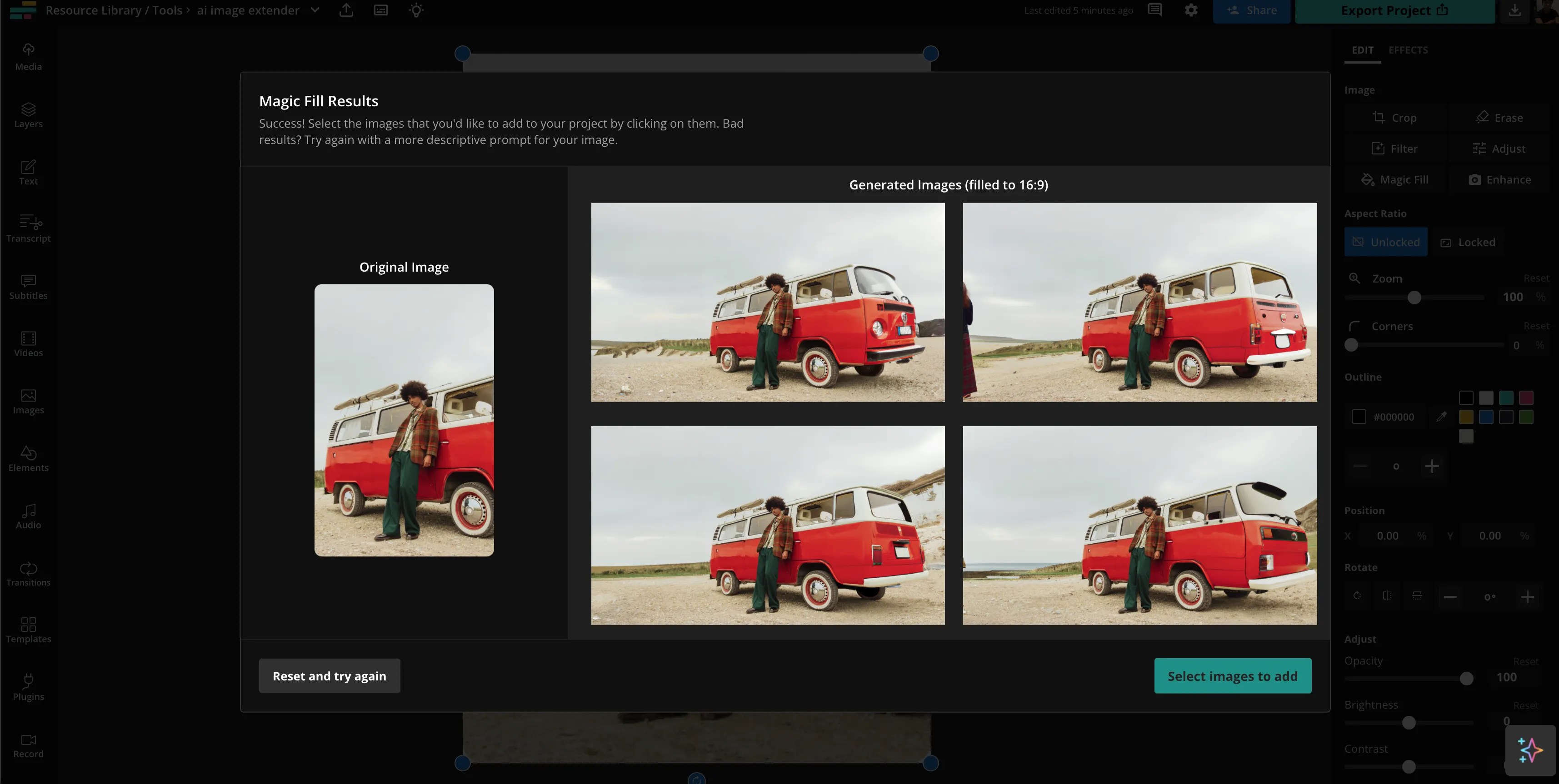Open the Filter panel
Viewport: 1559px width, 784px height.
tap(1395, 148)
